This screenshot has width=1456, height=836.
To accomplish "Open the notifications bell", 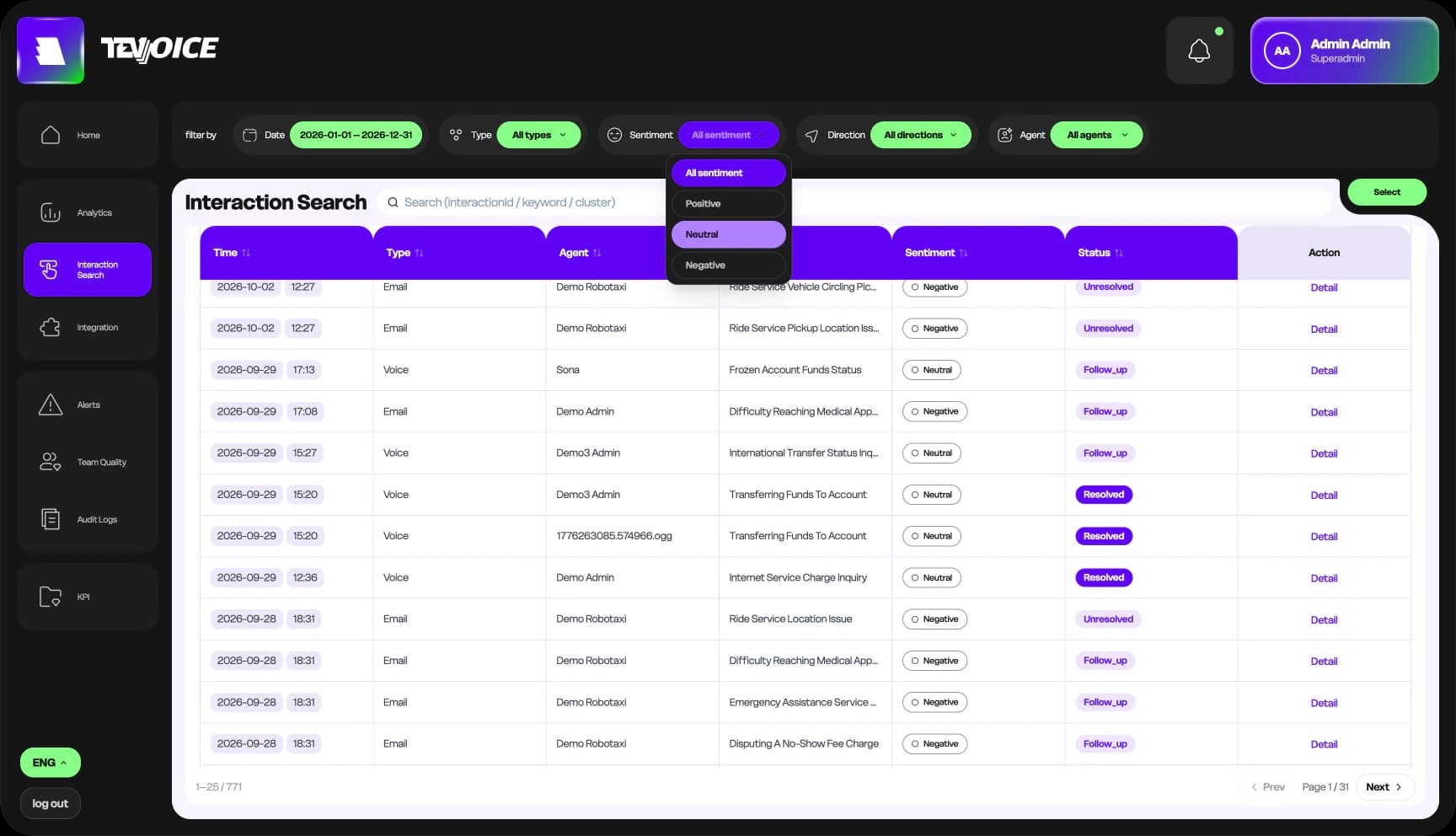I will point(1199,51).
